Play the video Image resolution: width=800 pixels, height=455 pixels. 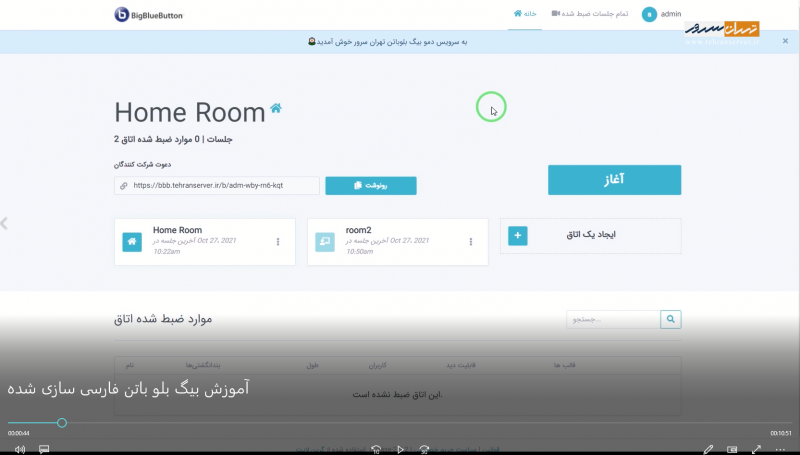pos(400,449)
